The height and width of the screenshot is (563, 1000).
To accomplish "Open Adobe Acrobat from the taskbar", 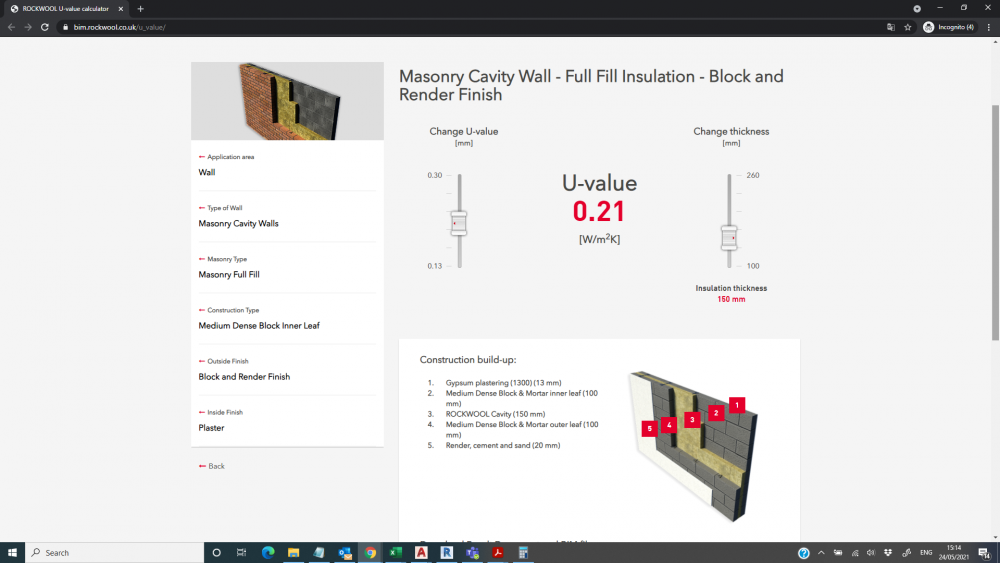I will click(498, 552).
